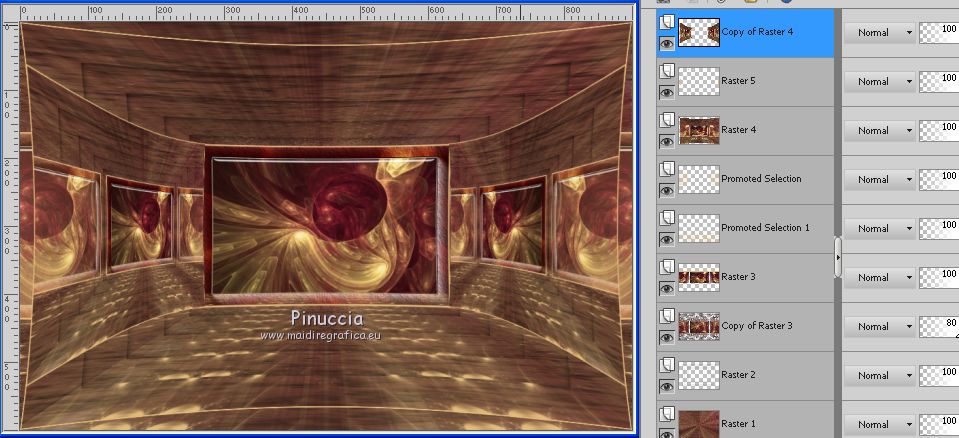Click the 'Promoted Selection' layer name without a number
This screenshot has height=438, width=959.
pos(761,179)
